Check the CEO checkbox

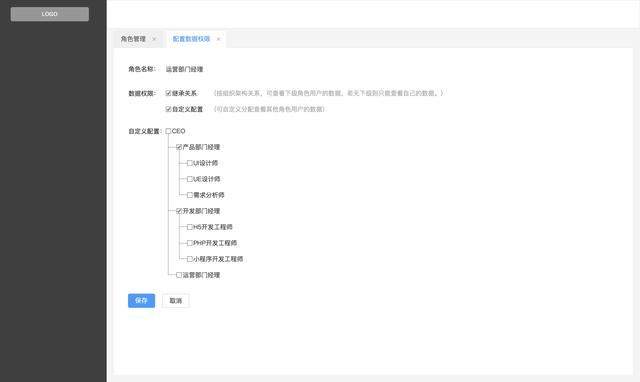[168, 131]
